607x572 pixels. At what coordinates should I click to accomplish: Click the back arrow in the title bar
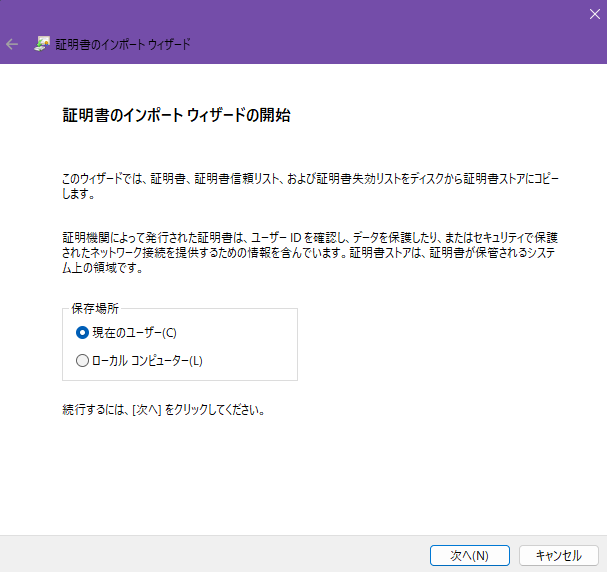[12, 44]
